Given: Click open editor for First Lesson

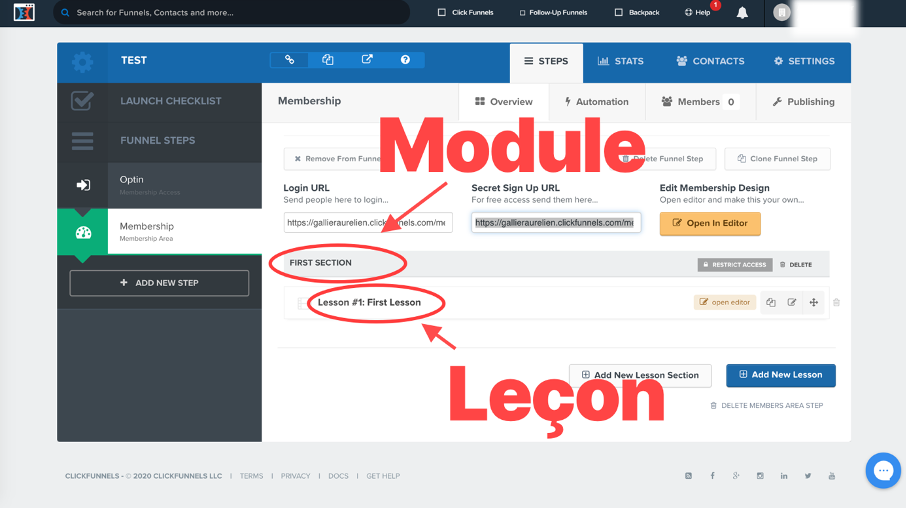Looking at the screenshot, I should (725, 302).
